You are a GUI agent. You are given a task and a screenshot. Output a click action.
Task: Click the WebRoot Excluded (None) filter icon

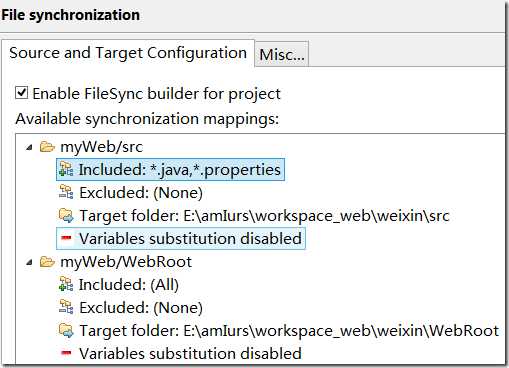click(66, 307)
